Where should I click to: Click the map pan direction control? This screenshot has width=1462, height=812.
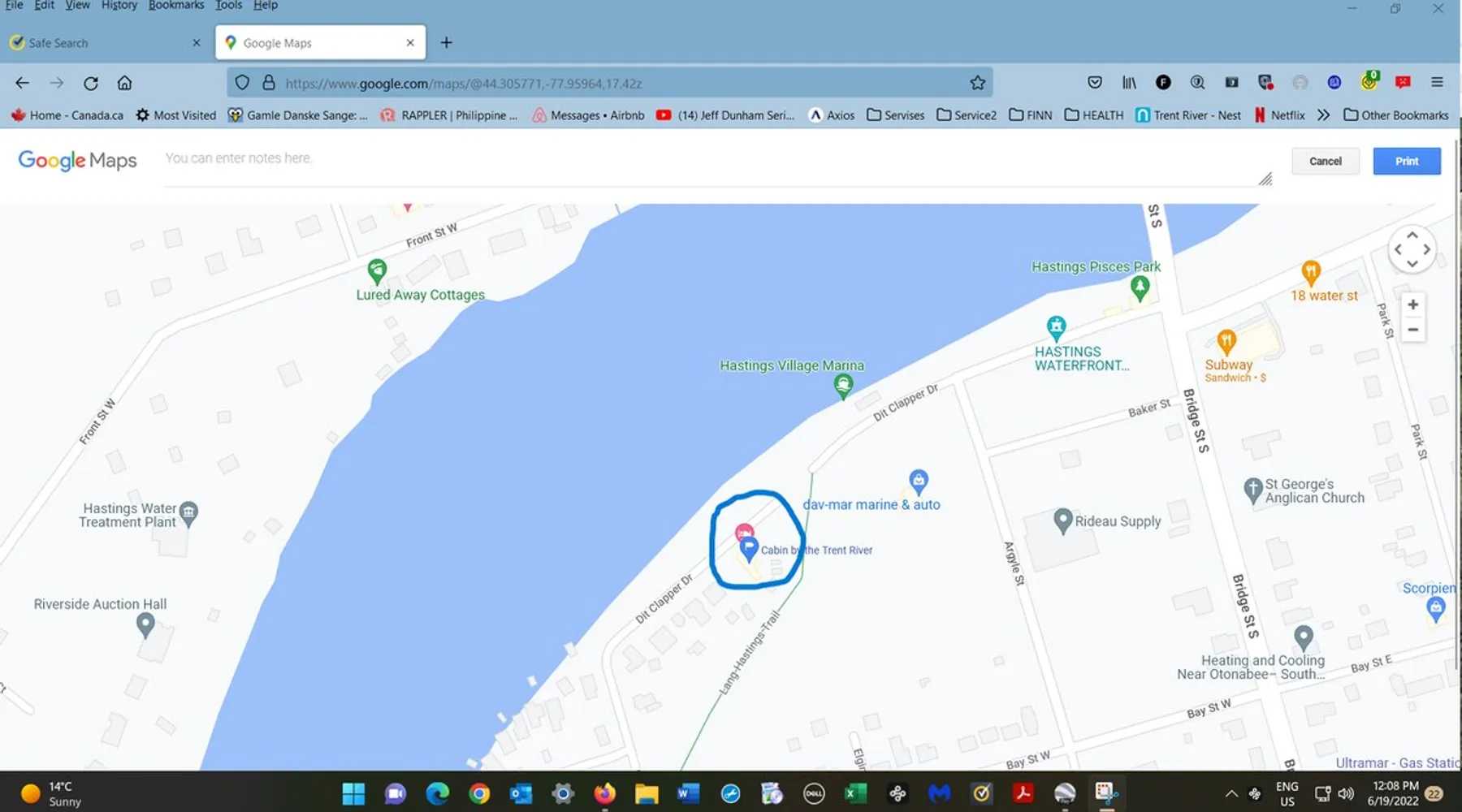[1412, 249]
